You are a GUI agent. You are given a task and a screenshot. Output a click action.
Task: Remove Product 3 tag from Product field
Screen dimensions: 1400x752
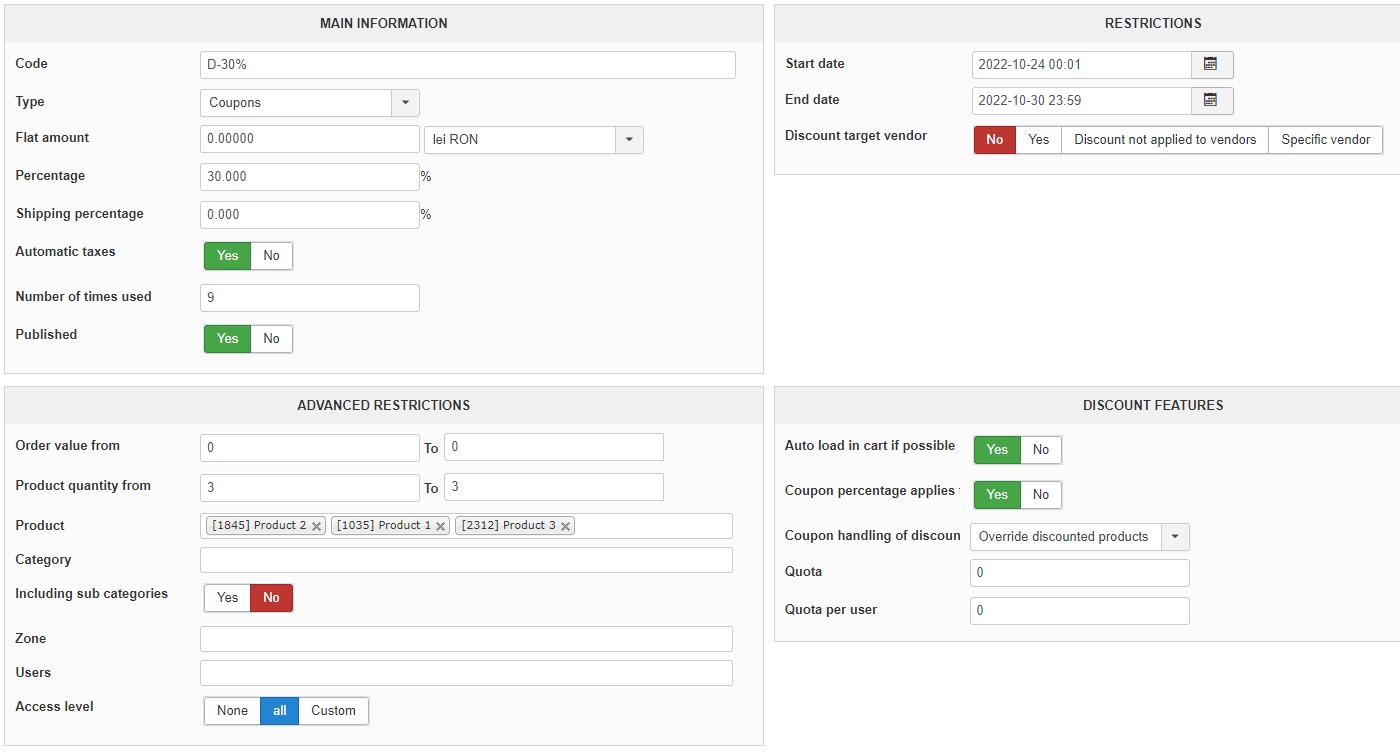565,526
